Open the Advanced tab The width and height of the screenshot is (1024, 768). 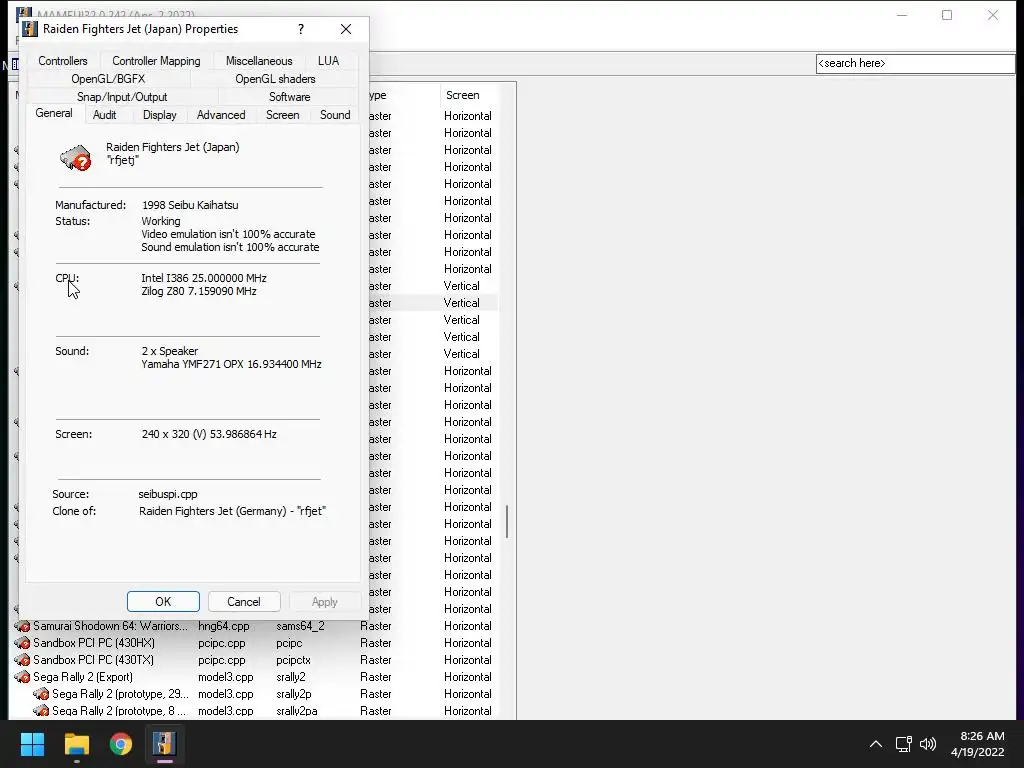pos(221,115)
